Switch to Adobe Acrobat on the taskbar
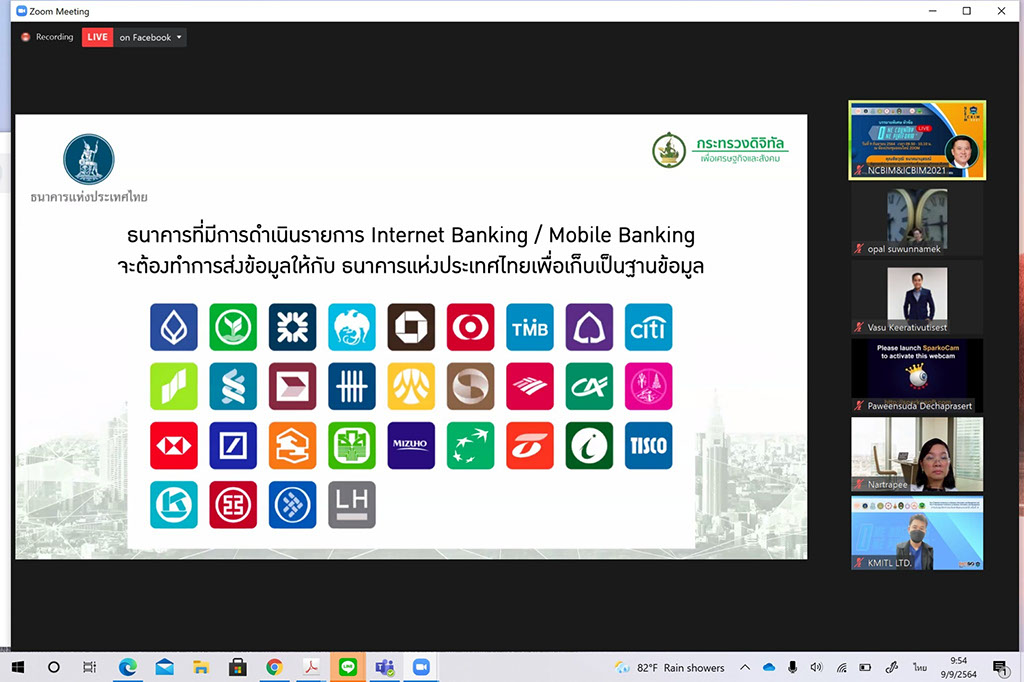The width and height of the screenshot is (1024, 682). tap(311, 667)
